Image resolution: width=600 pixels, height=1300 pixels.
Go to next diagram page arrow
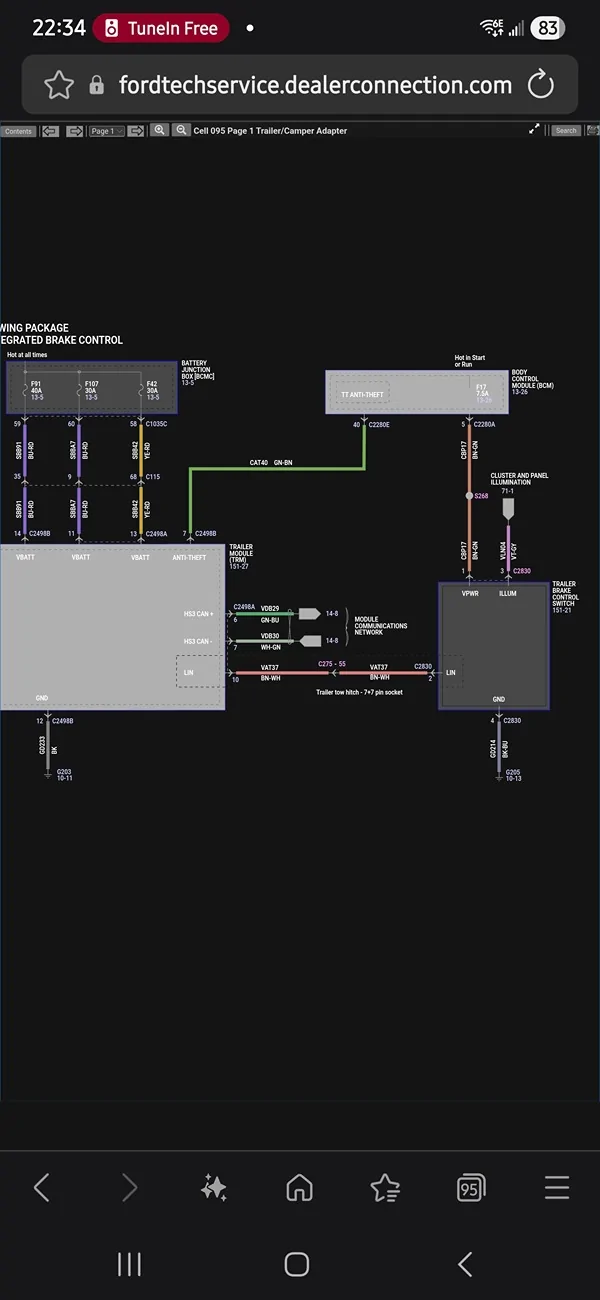click(x=74, y=131)
